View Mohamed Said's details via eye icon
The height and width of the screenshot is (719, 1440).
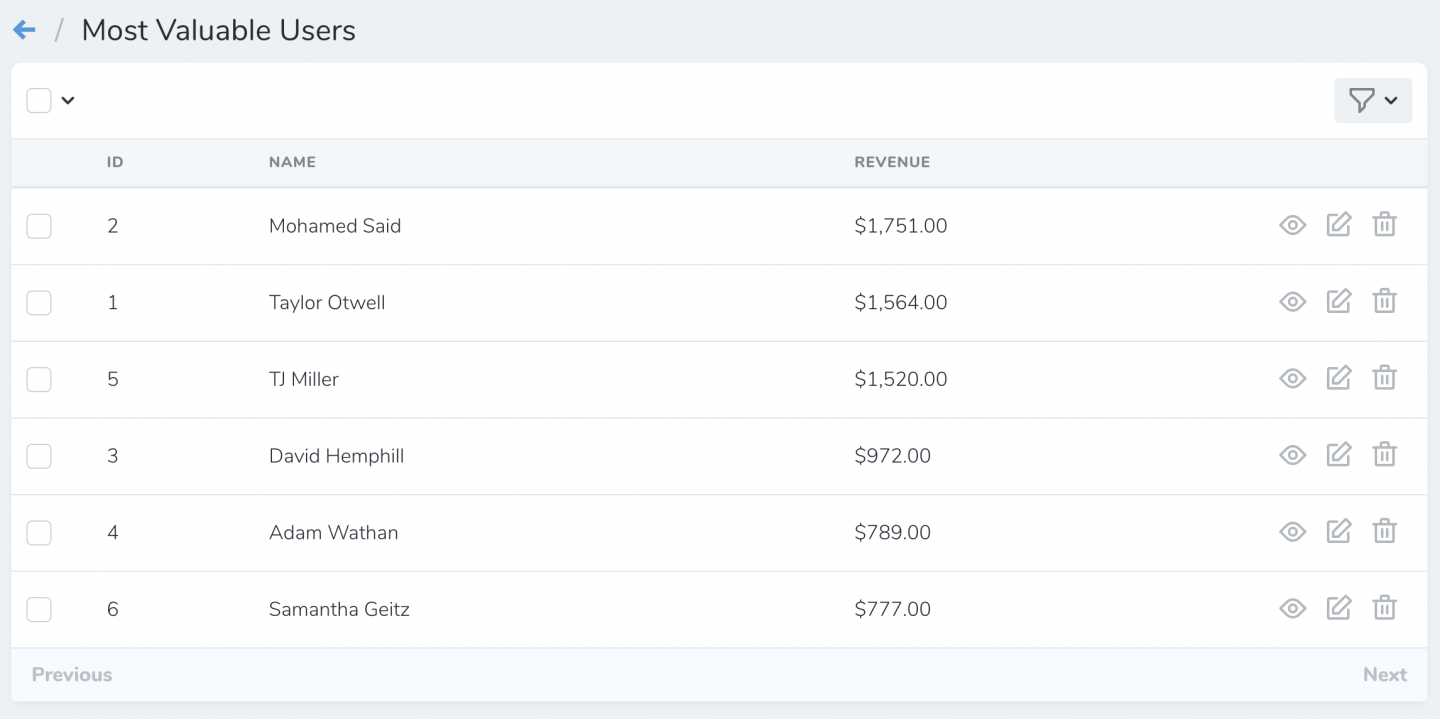(x=1292, y=225)
